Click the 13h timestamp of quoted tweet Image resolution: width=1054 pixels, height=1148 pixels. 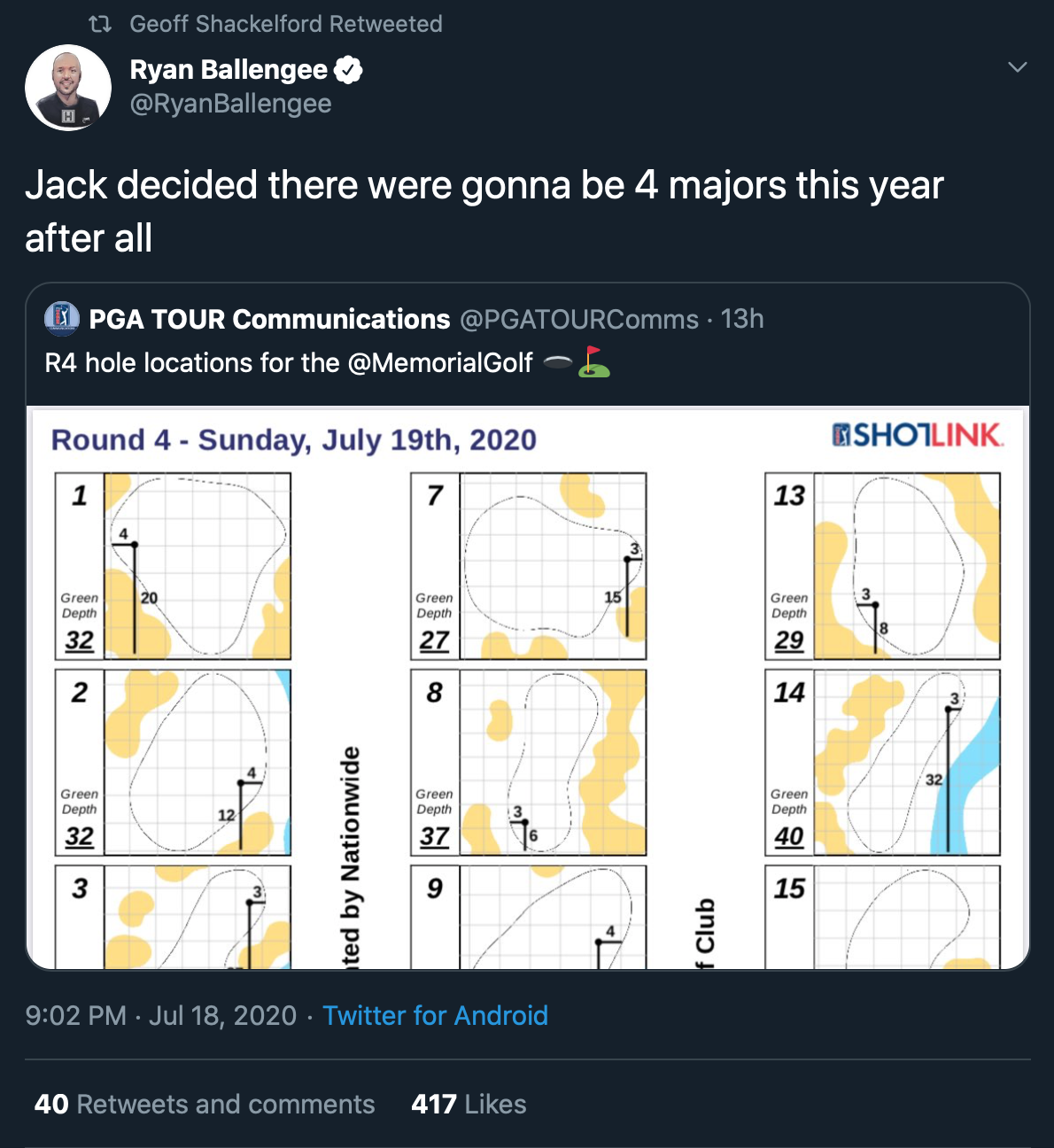coord(742,319)
